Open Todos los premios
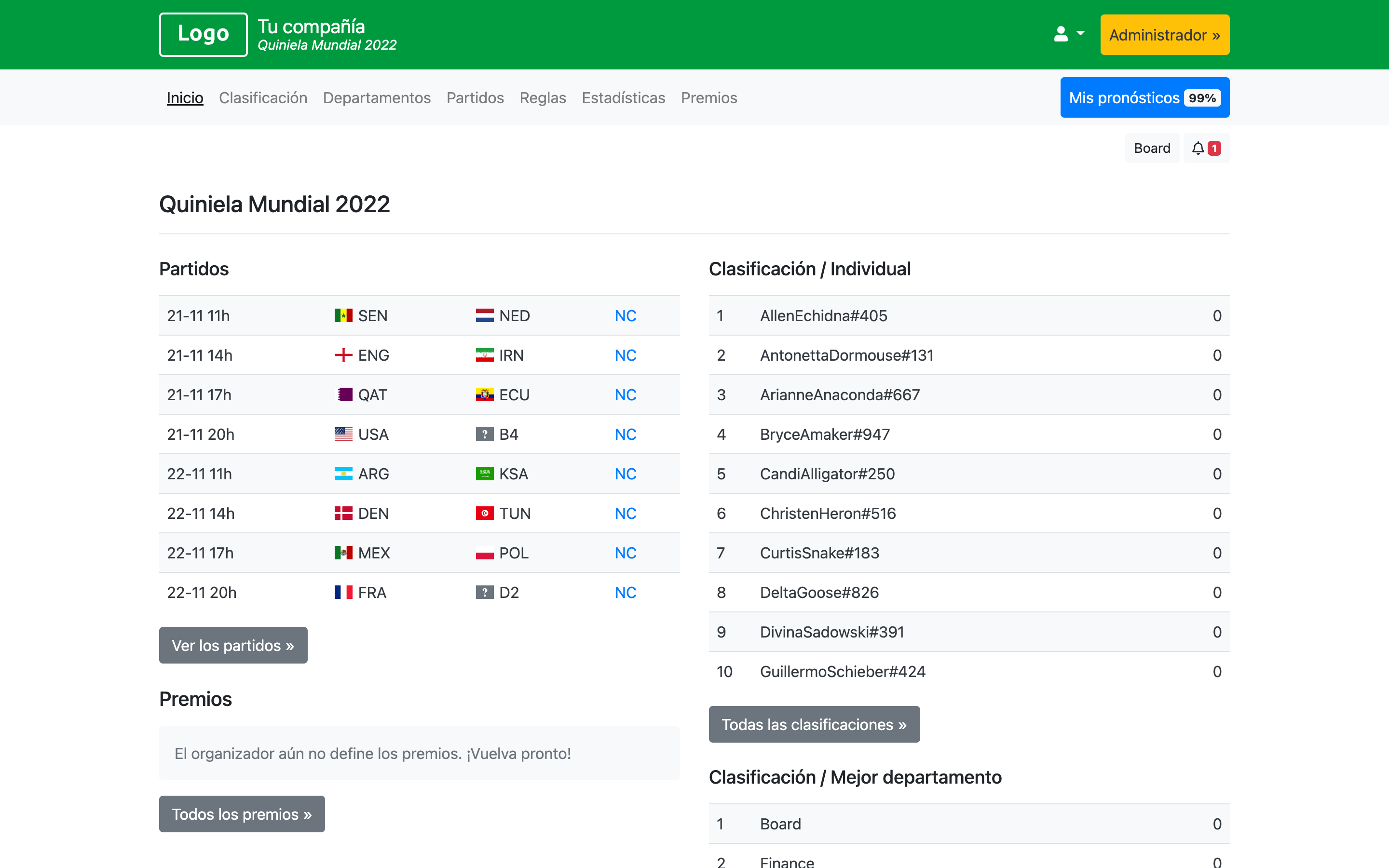 [242, 814]
